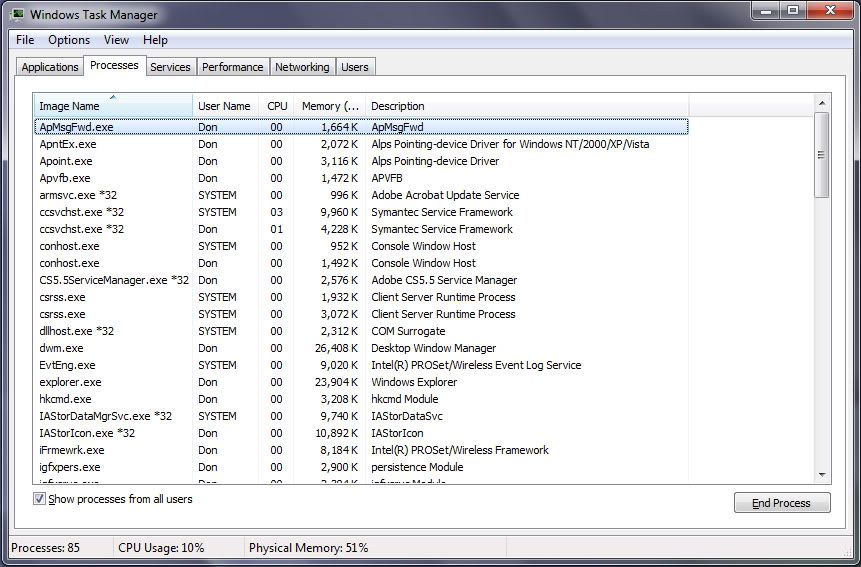Click the Adobe Acrobat Update Service description
This screenshot has width=861, height=567.
(x=445, y=195)
